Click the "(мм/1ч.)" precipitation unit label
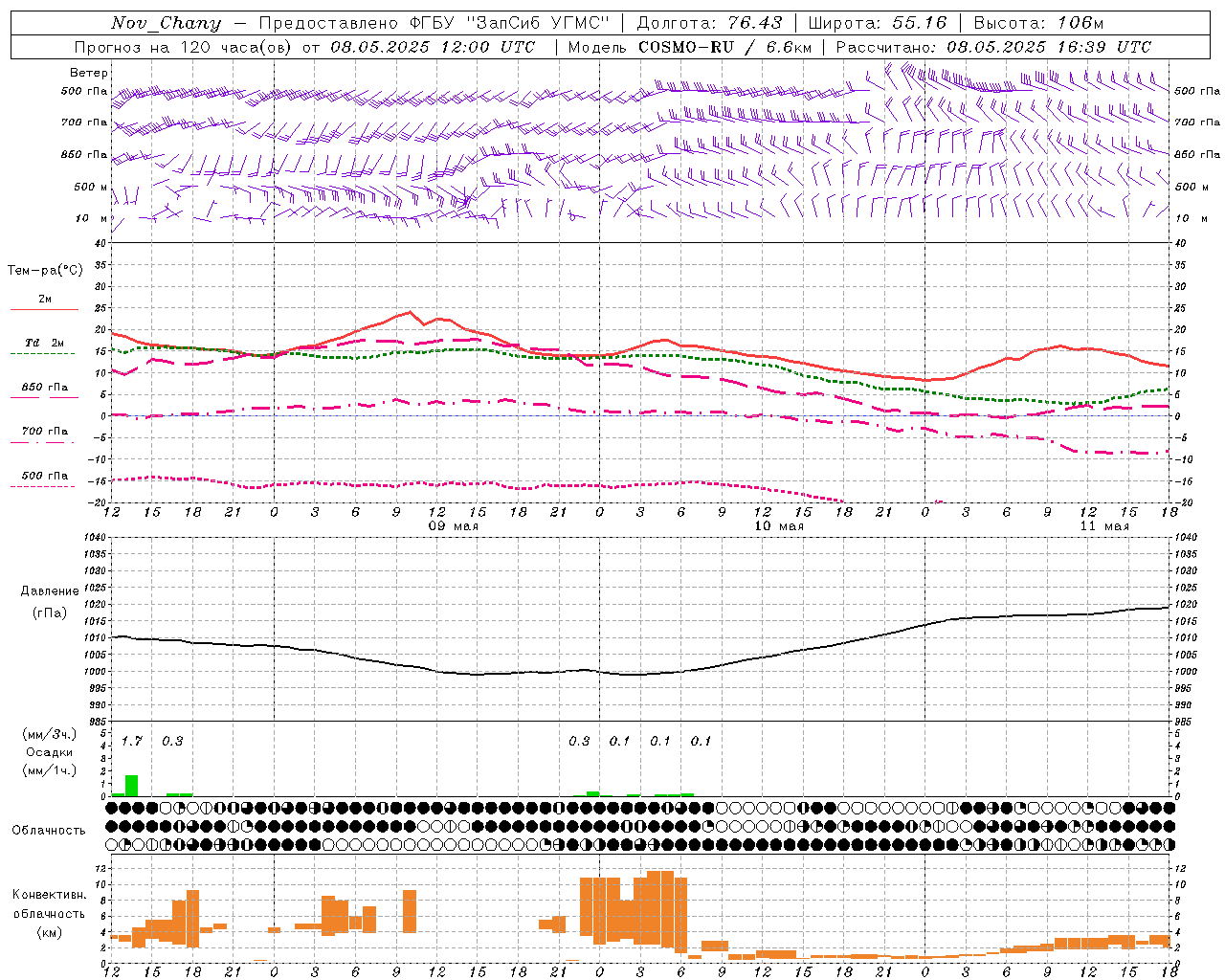The height and width of the screenshot is (980, 1225). (49, 770)
